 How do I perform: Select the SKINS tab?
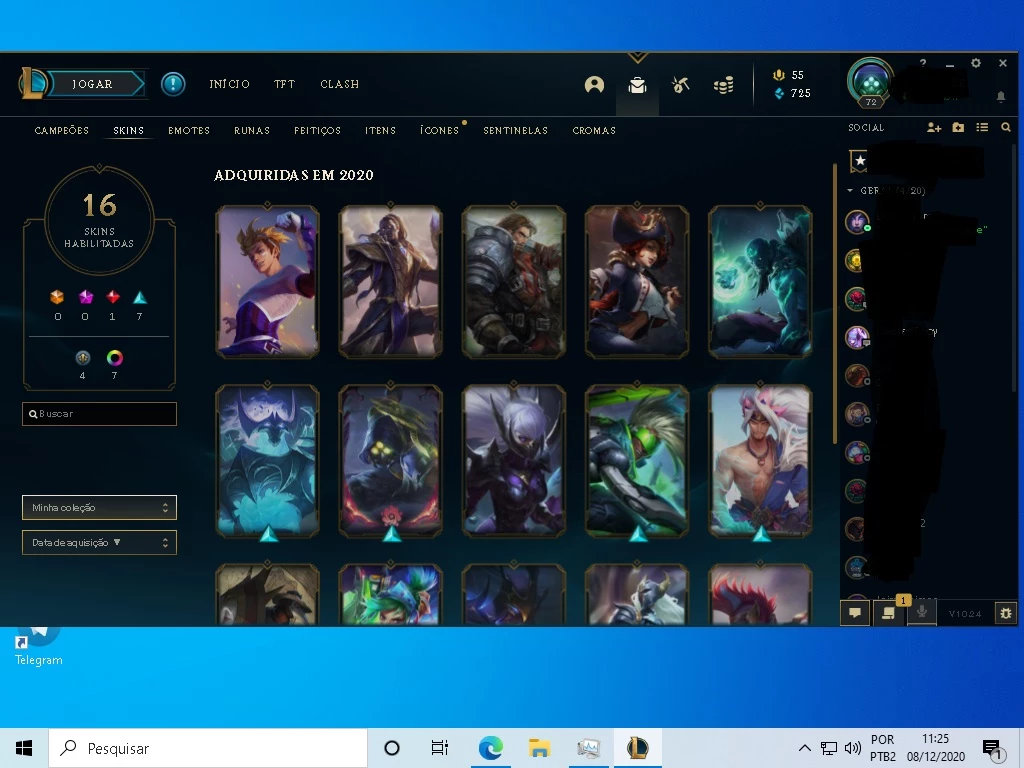coord(129,131)
